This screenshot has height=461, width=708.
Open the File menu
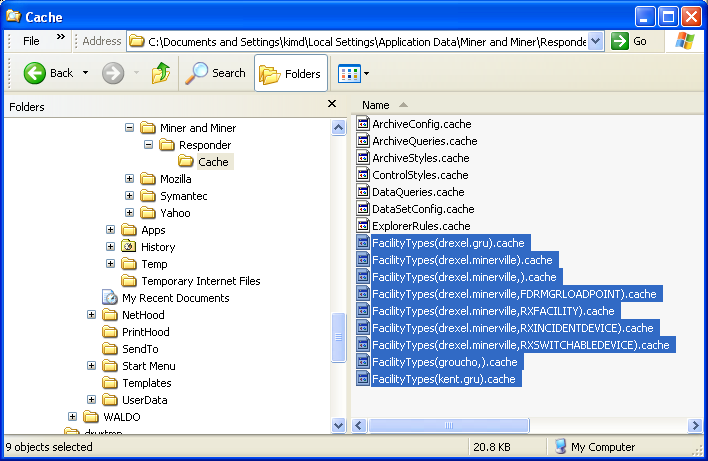tap(31, 41)
